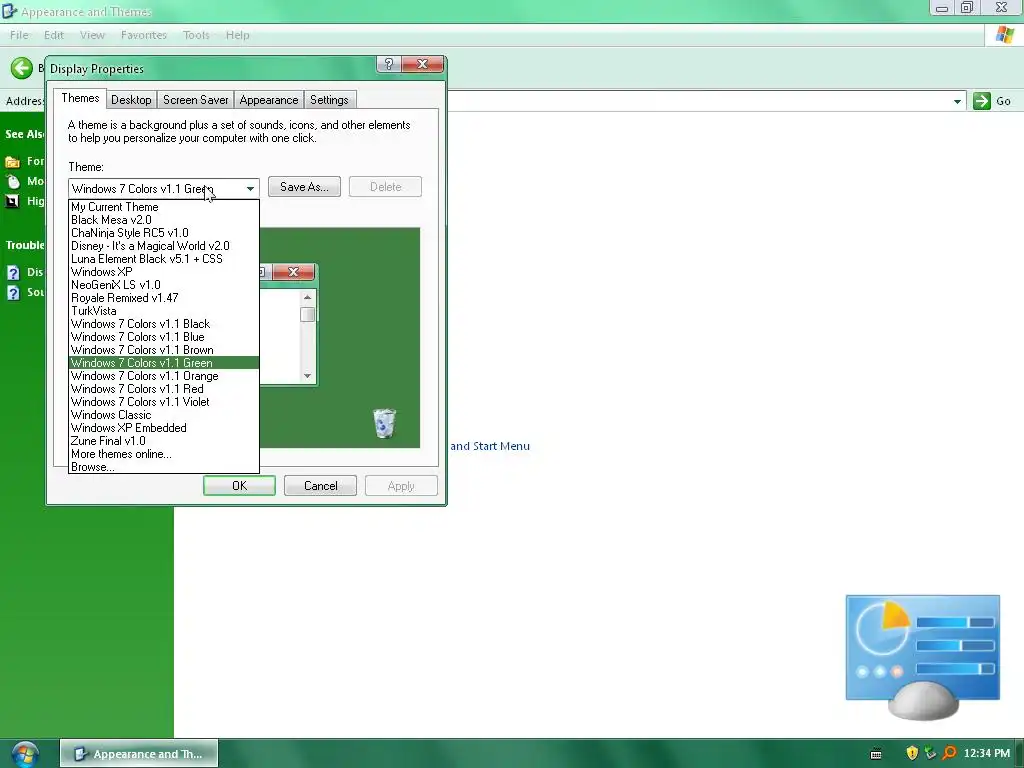Click the High Contrast icon in sidebar
Viewport: 1024px width, 768px height.
(x=12, y=201)
